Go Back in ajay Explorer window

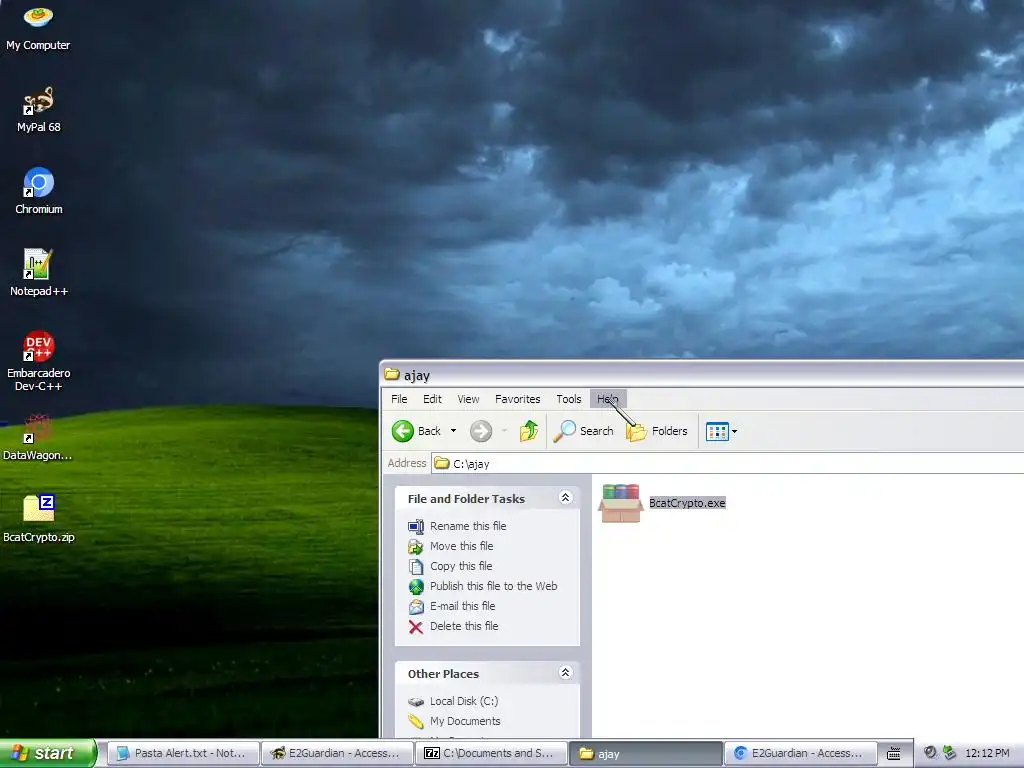pos(417,431)
